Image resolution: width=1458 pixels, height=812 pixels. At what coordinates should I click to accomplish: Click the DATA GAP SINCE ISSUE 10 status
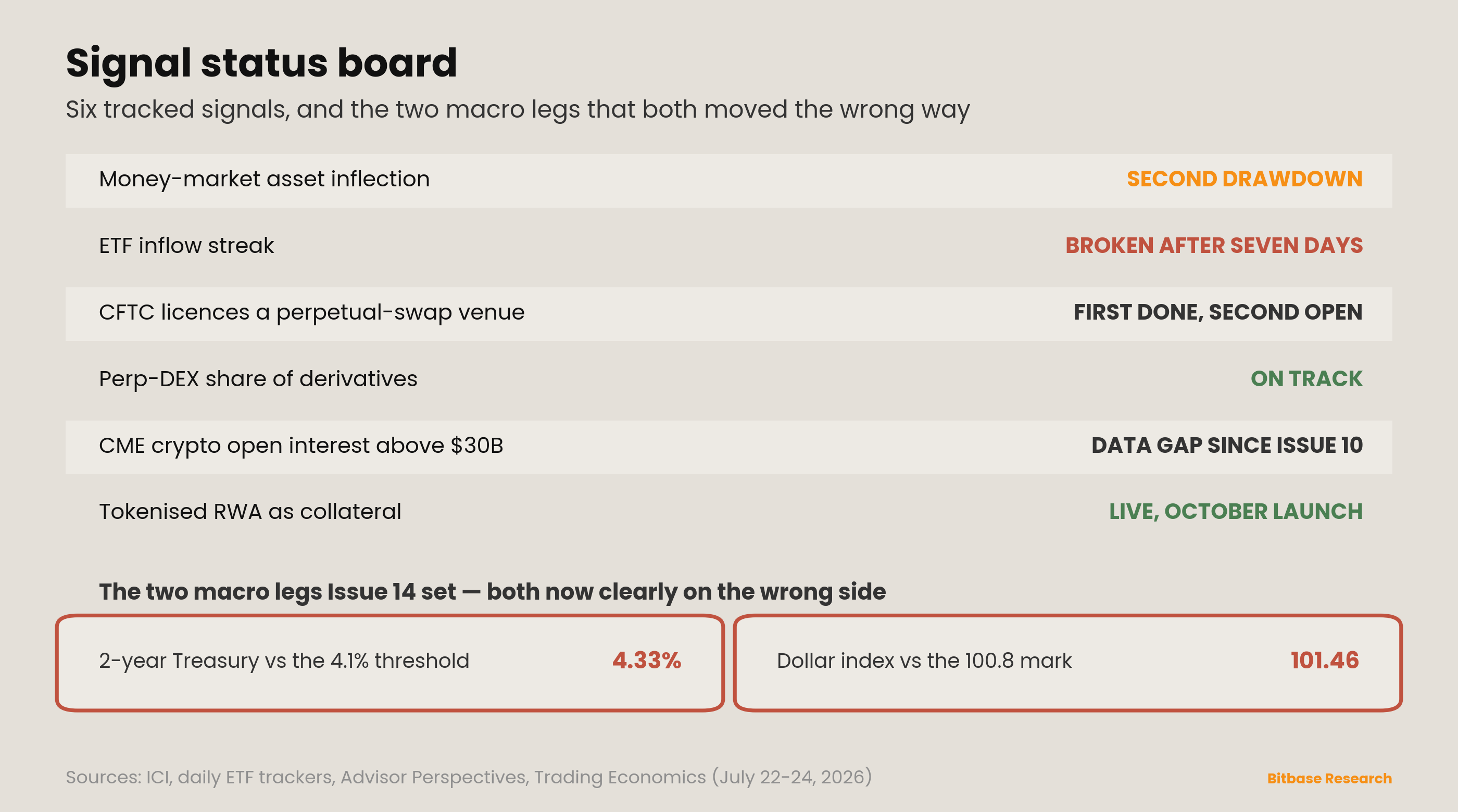[x=1226, y=446]
